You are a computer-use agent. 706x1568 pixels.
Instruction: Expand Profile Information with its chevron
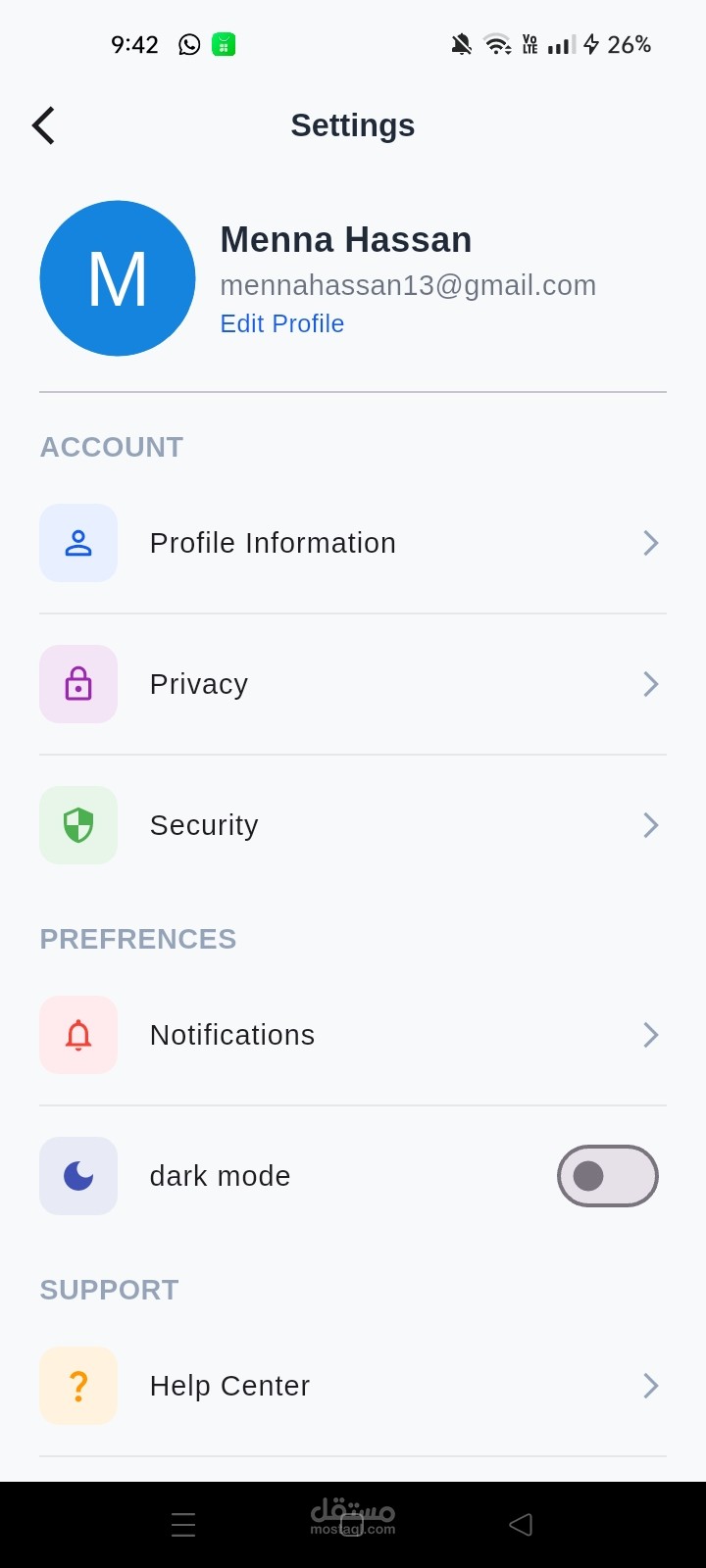650,543
